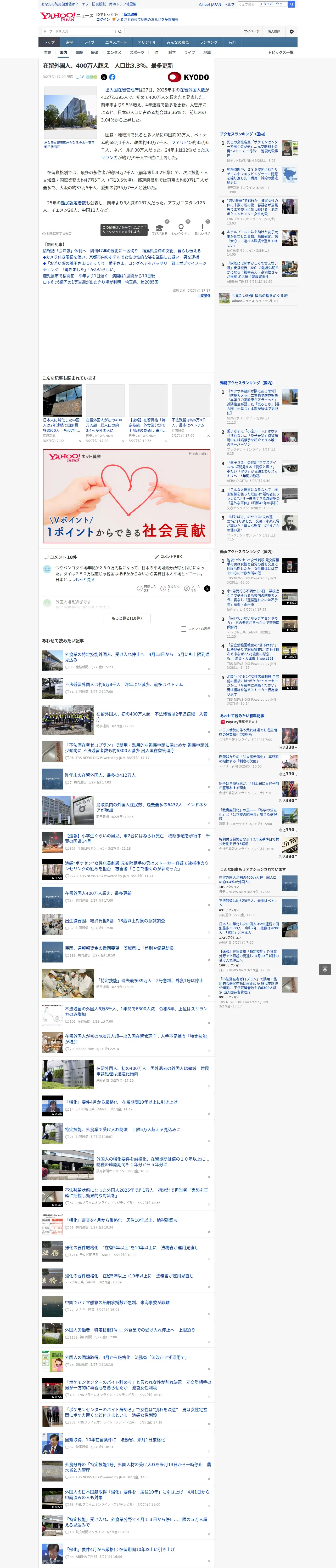Click the blue web search magnifier button
This screenshot has width=336, height=1568.
[x=292, y=4]
